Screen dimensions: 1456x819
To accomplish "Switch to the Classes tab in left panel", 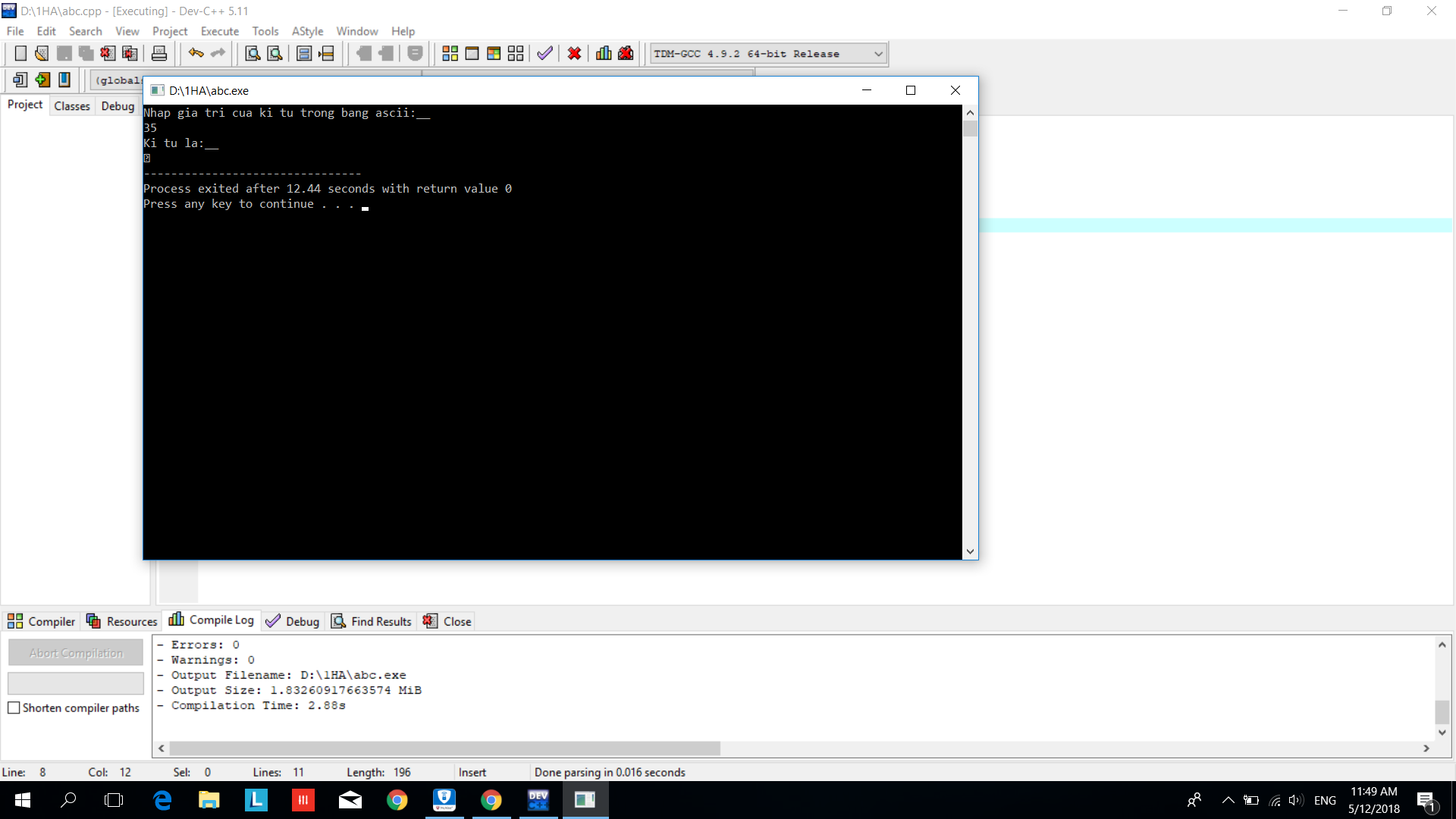I will click(72, 106).
